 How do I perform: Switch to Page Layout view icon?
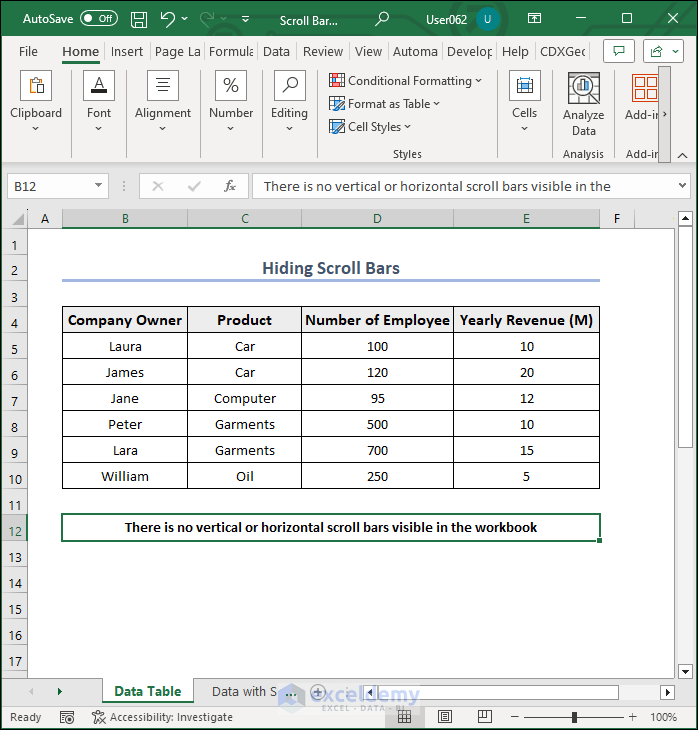[445, 717]
